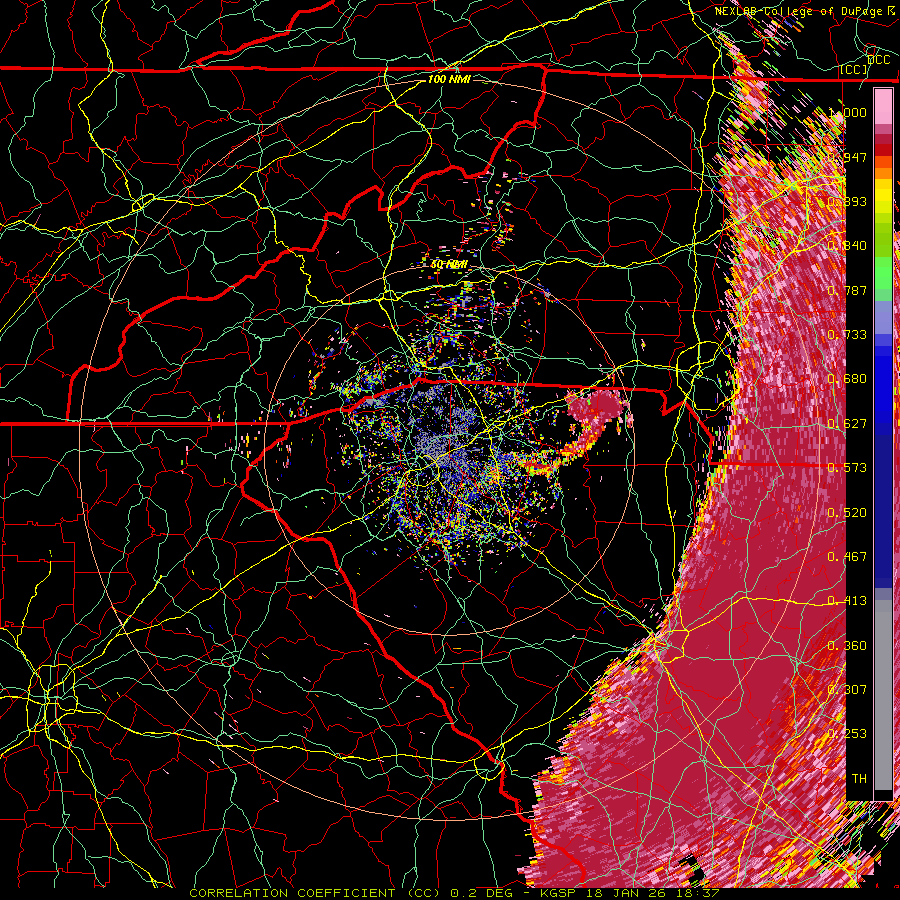Click the Correlation Coefficient caption at bottom
Viewport: 900px width, 900px height.
[455, 893]
